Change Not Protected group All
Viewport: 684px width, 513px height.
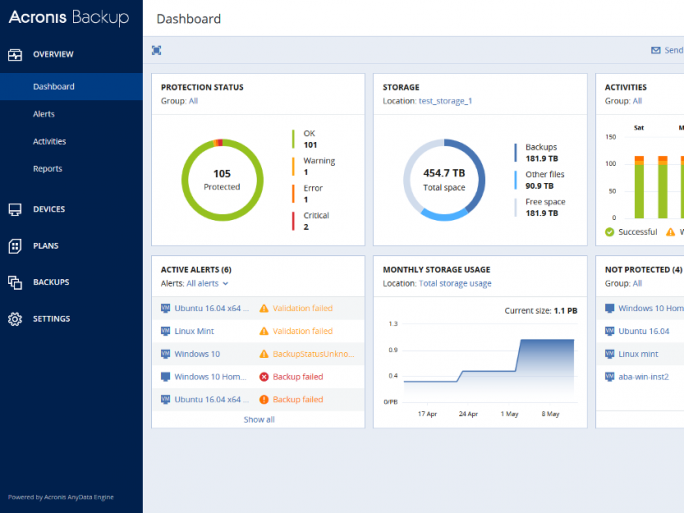point(637,284)
